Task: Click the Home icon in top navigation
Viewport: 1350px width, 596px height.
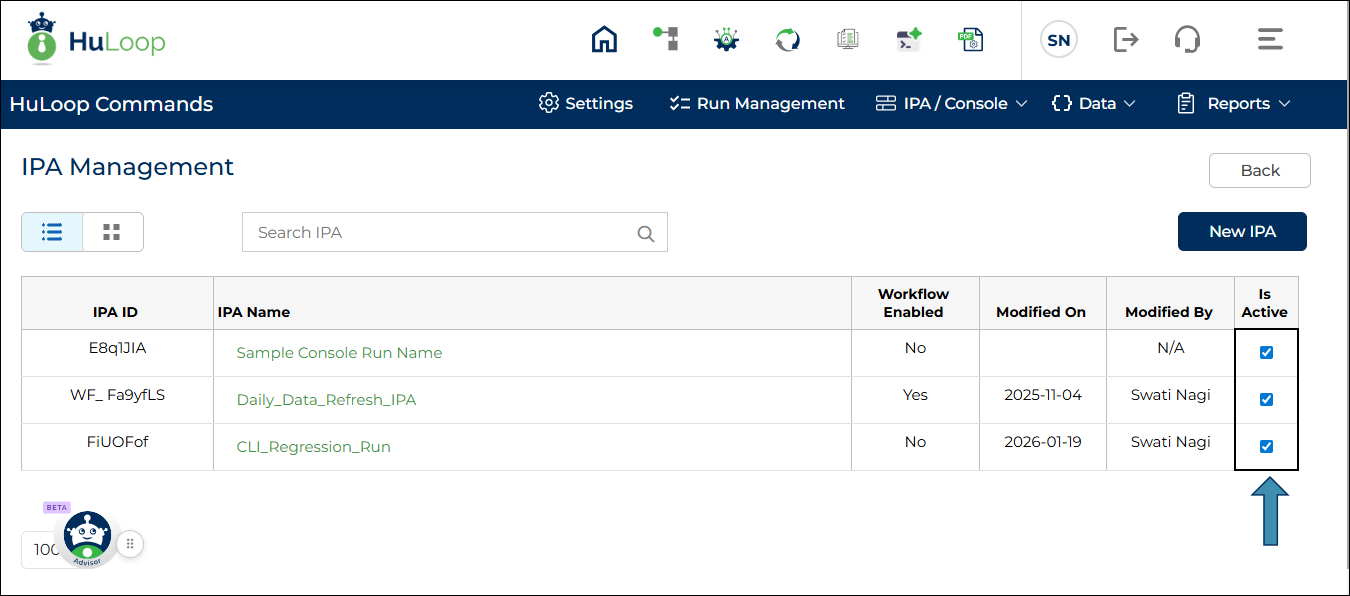Action: tap(604, 40)
